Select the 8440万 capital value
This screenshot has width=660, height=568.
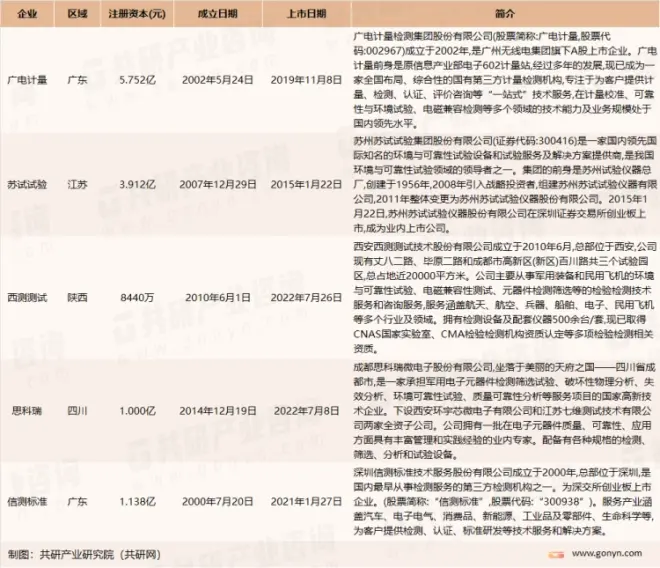pos(137,298)
